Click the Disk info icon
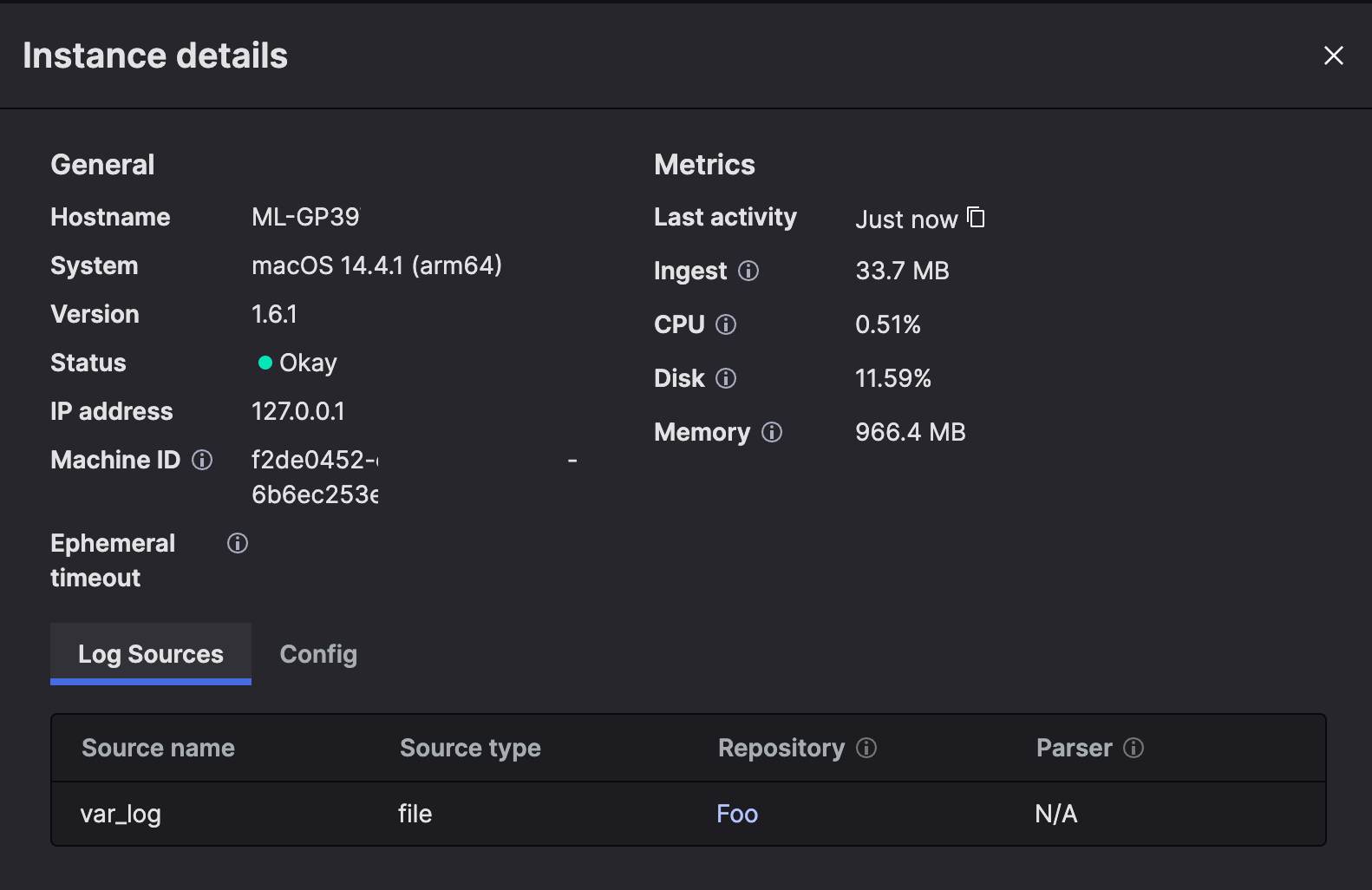This screenshot has height=890, width=1372. 726,378
